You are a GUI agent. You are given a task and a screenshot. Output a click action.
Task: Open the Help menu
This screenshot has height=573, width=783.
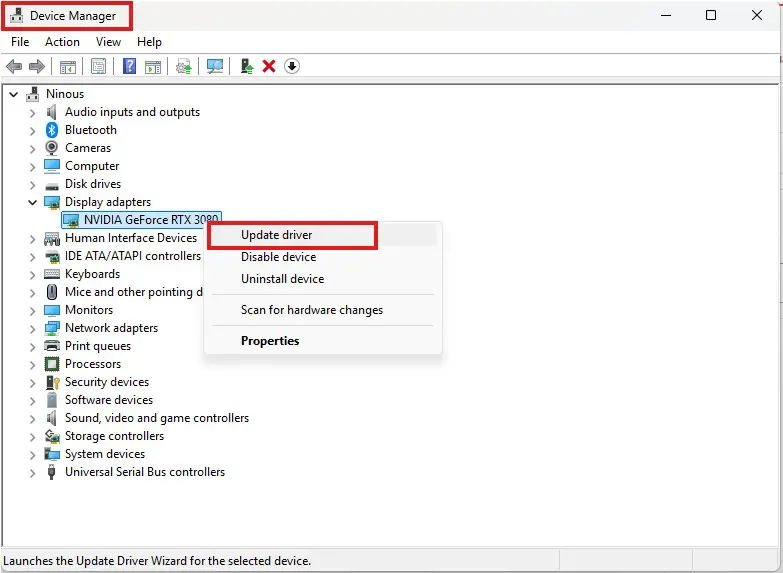(149, 42)
